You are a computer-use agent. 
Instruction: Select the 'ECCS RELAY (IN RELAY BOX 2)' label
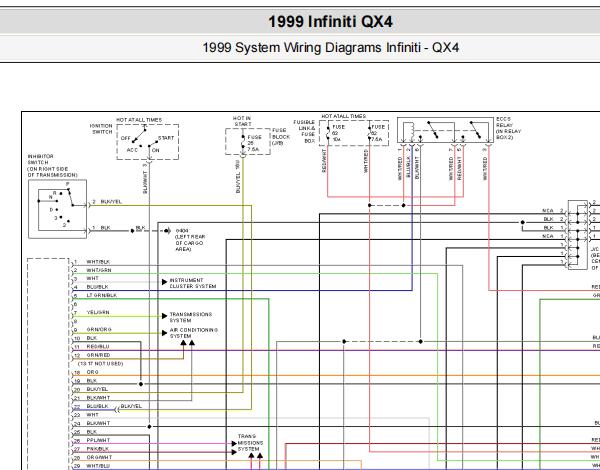click(x=509, y=128)
